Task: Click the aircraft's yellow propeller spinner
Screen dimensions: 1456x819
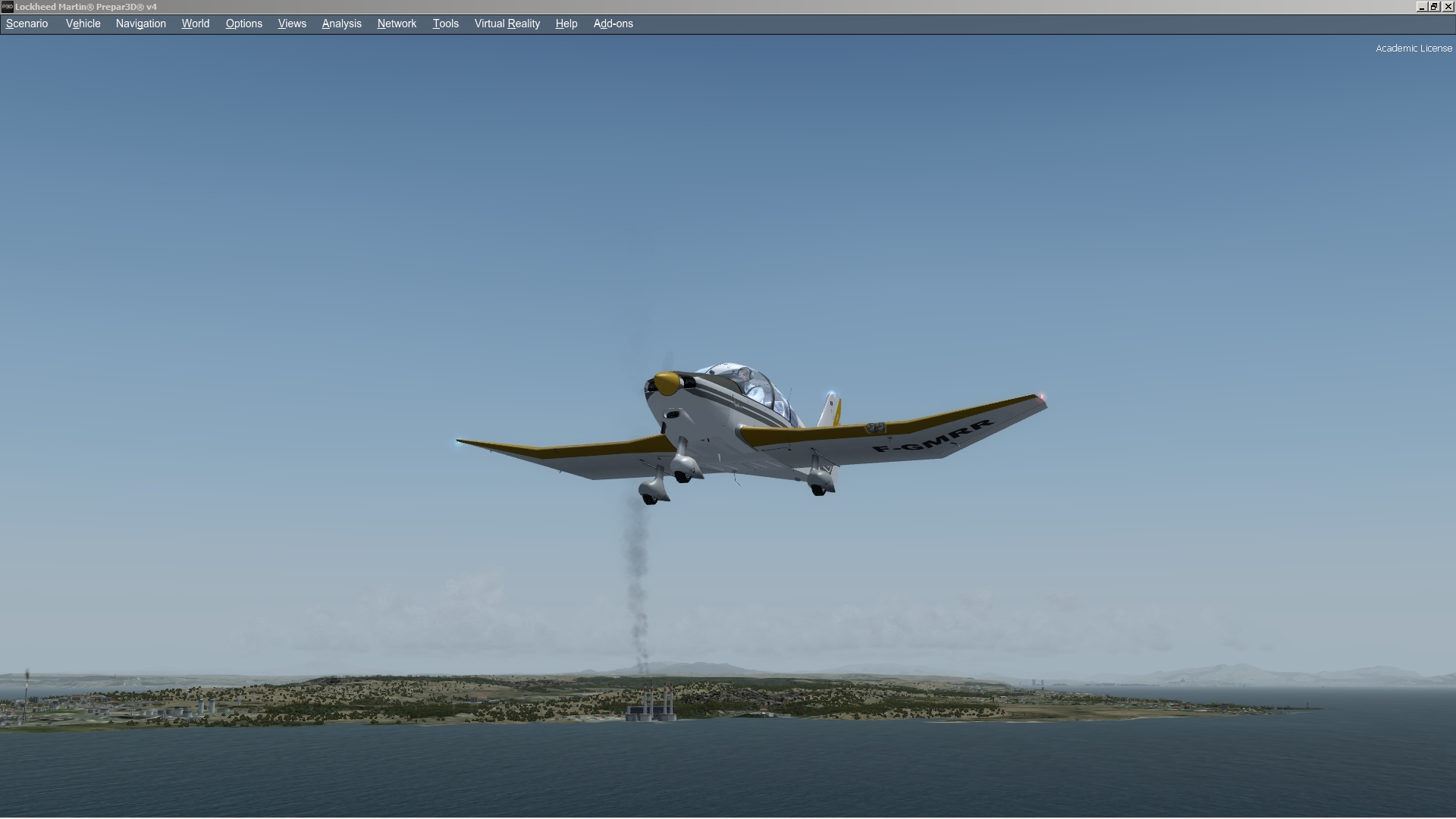Action: (666, 383)
